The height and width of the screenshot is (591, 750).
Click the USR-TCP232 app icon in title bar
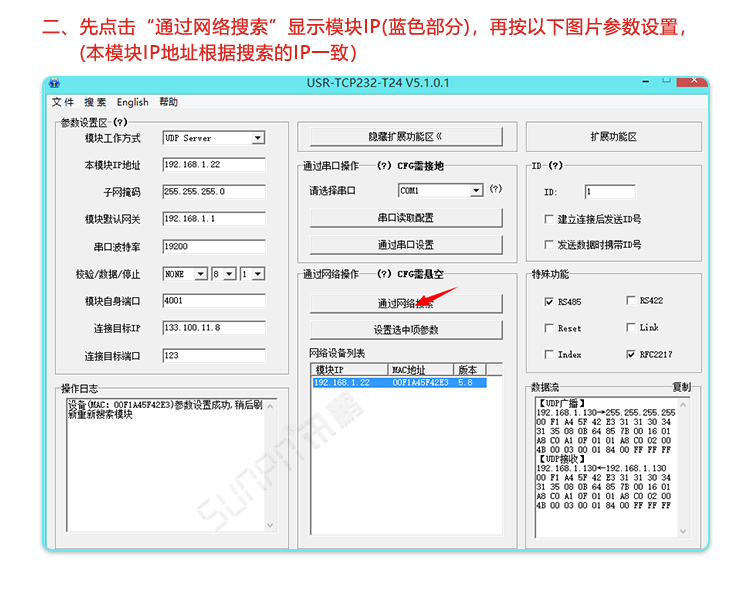pyautogui.click(x=55, y=83)
